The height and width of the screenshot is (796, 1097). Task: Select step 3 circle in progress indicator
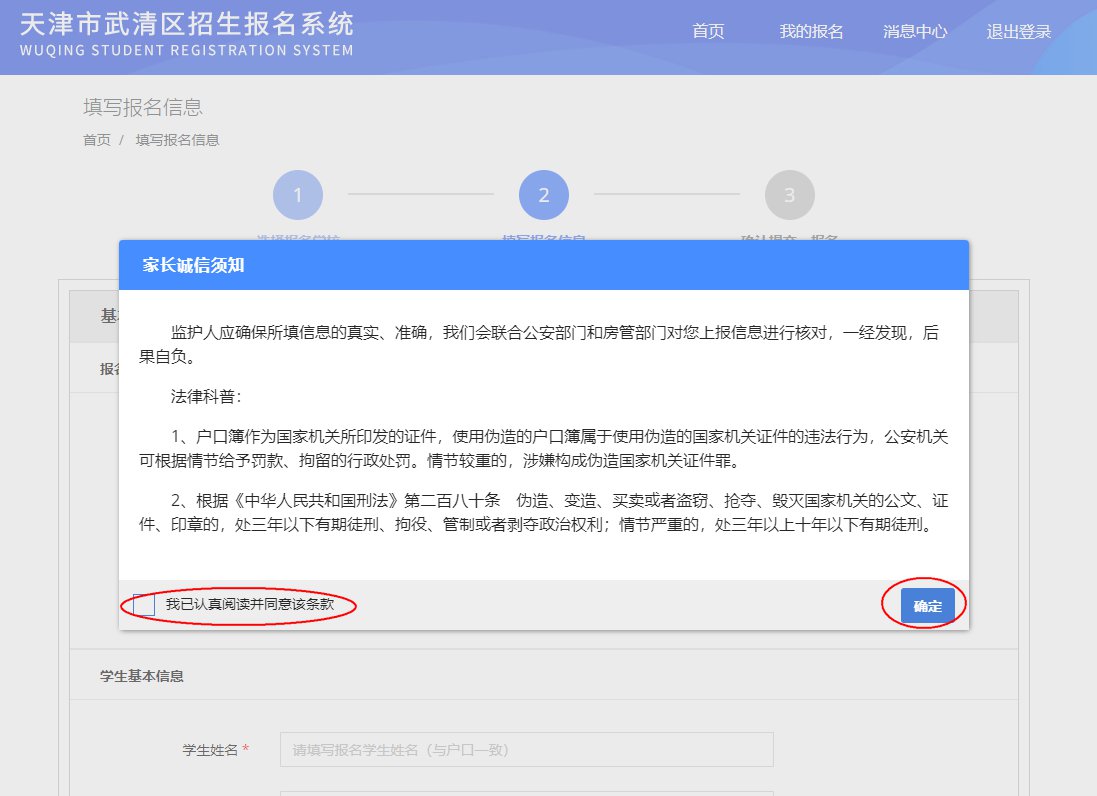789,195
